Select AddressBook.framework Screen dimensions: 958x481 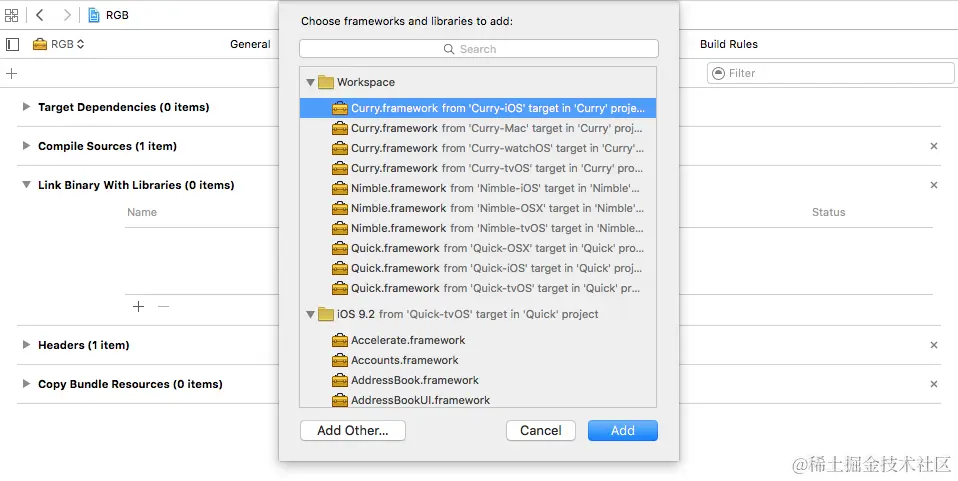tap(478, 380)
